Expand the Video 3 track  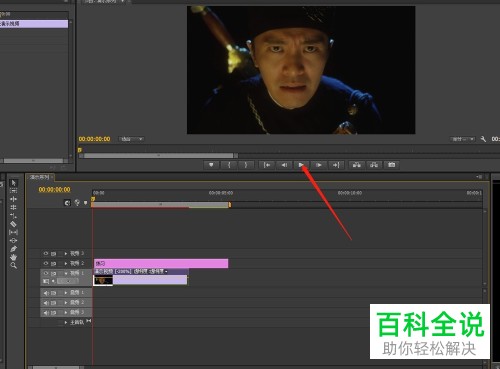(x=66, y=254)
